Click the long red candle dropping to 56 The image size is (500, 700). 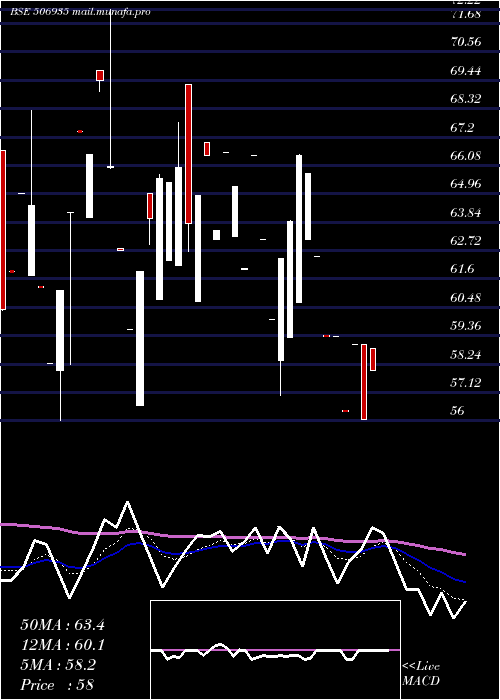[x=364, y=382]
